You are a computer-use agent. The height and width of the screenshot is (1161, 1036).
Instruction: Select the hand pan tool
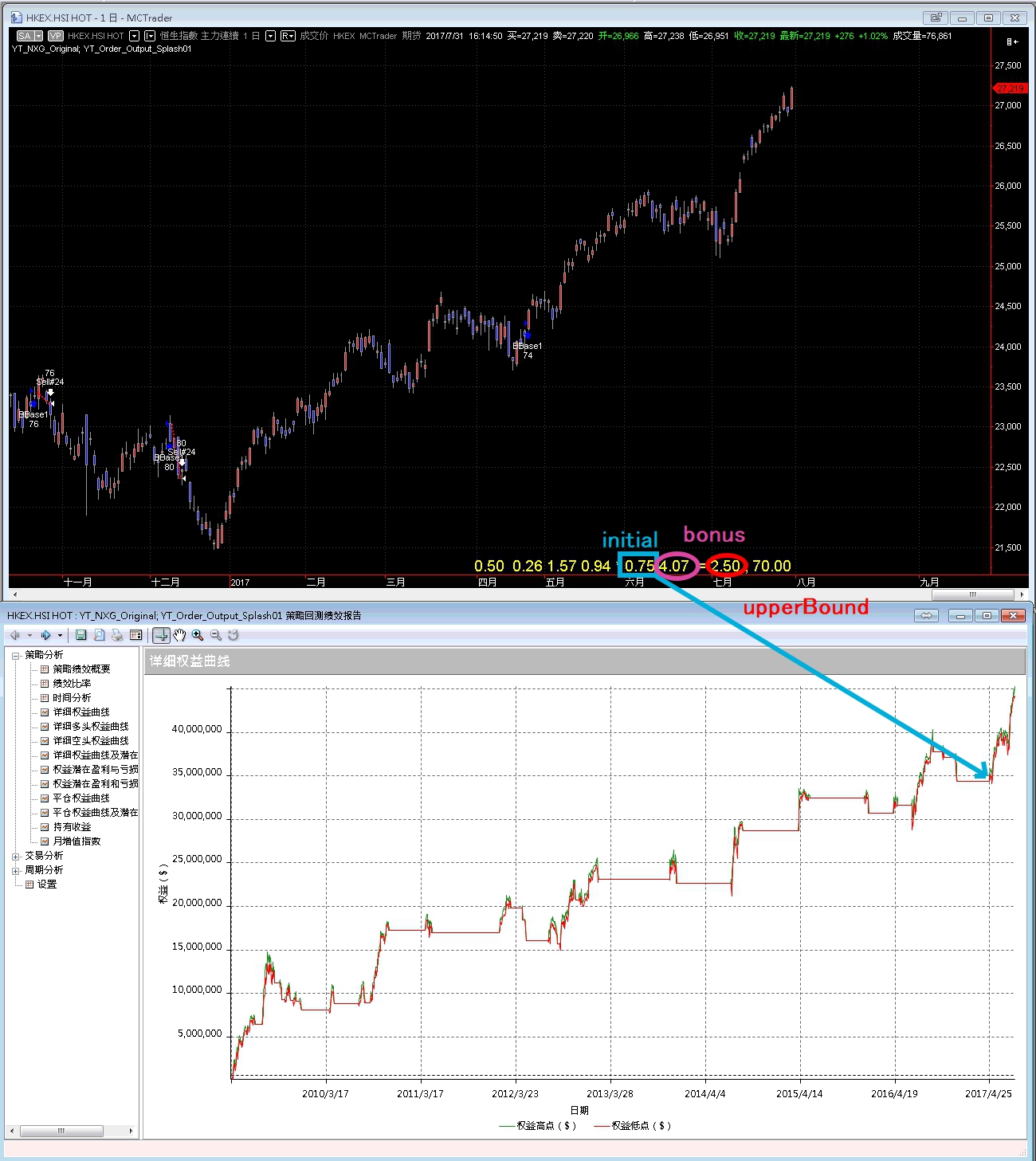pos(179,635)
